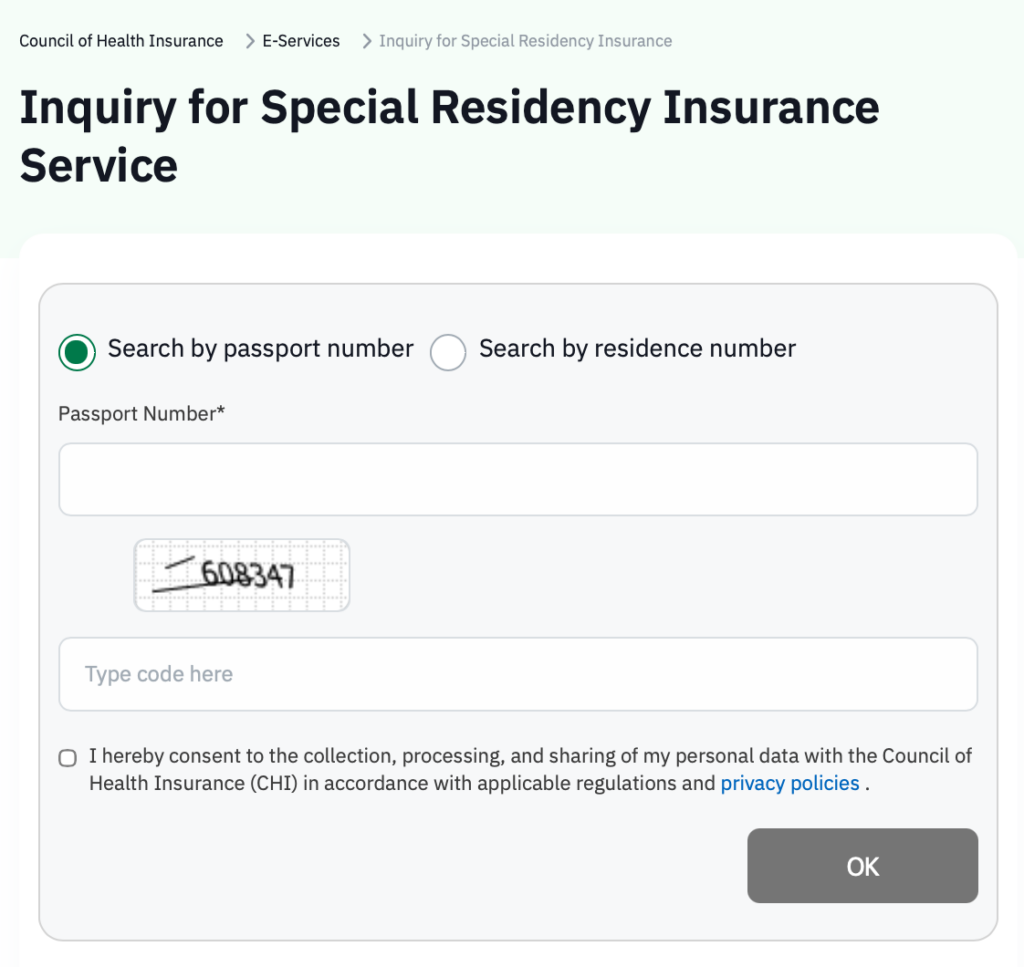This screenshot has width=1024, height=967.
Task: Click the chevron right after E-Services
Action: tap(367, 41)
